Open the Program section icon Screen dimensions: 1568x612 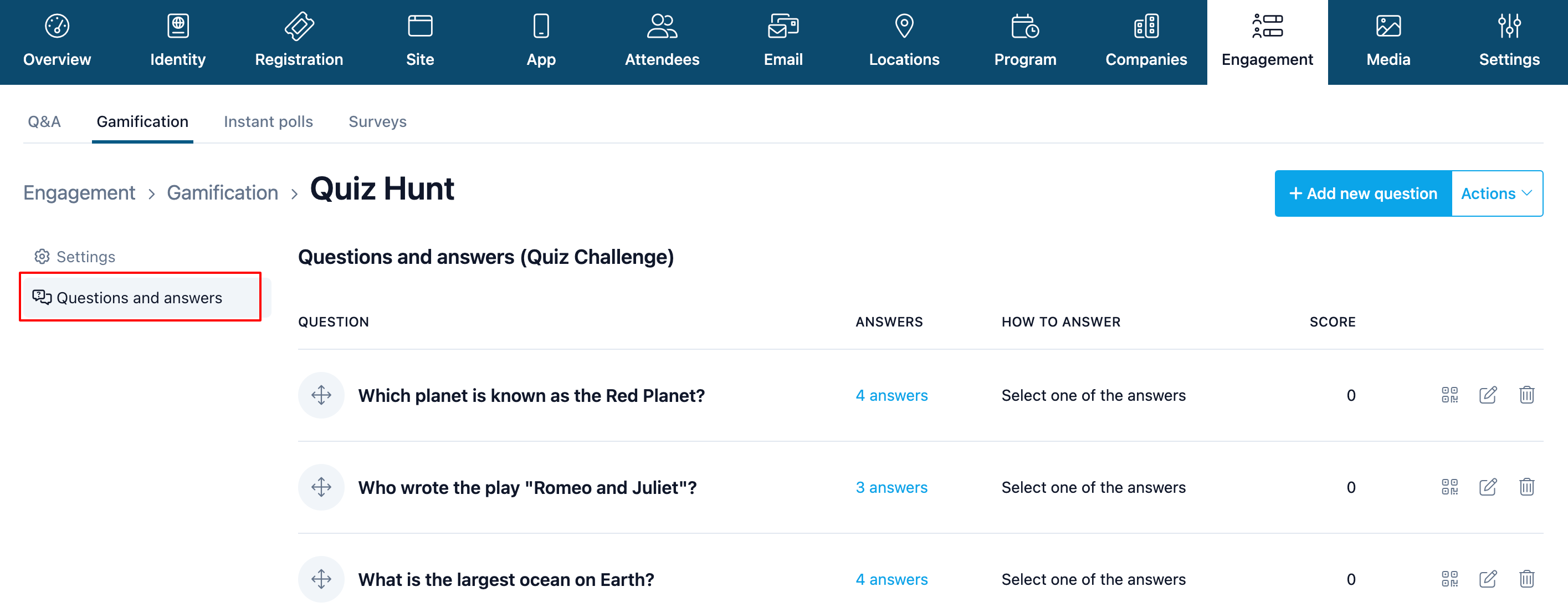pyautogui.click(x=1025, y=26)
